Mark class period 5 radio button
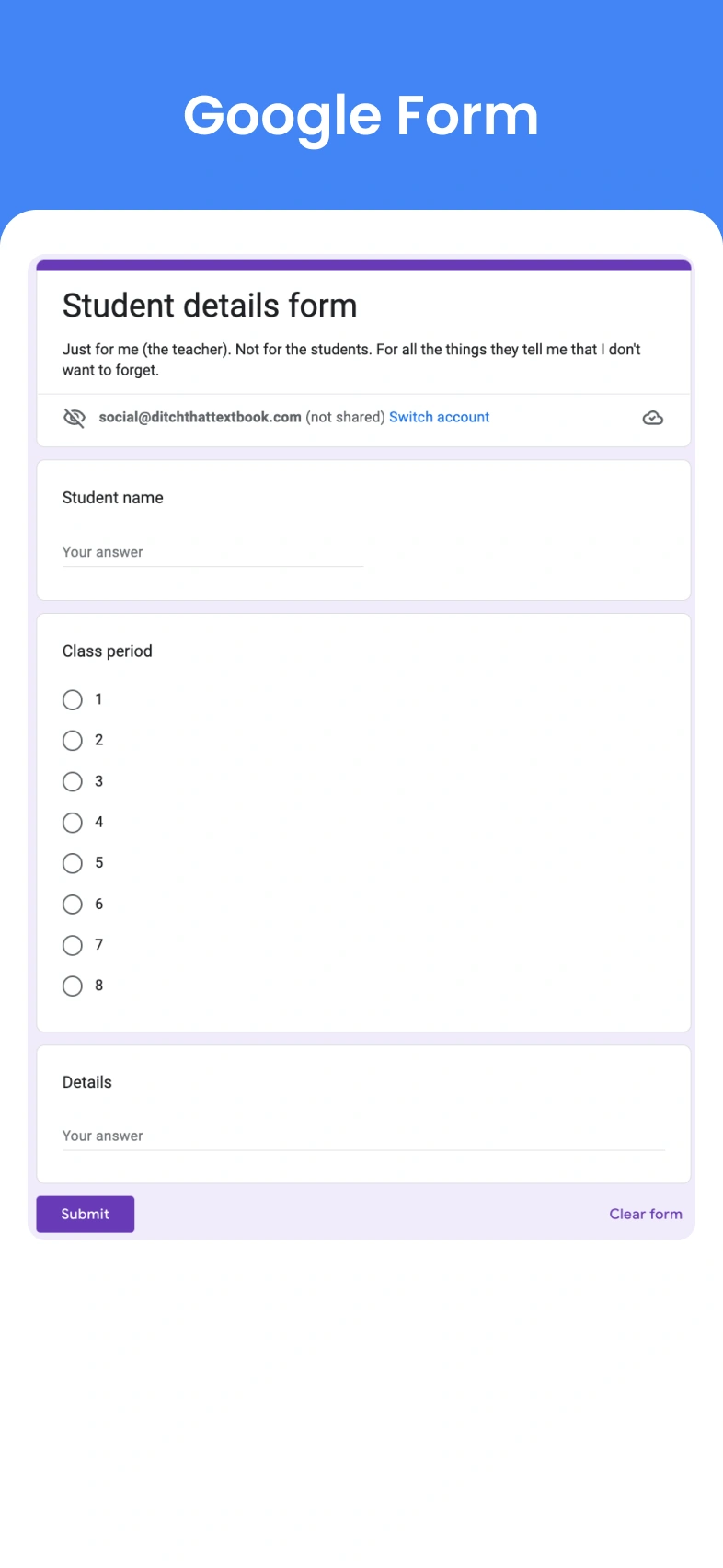Image resolution: width=723 pixels, height=1568 pixels. [x=73, y=863]
